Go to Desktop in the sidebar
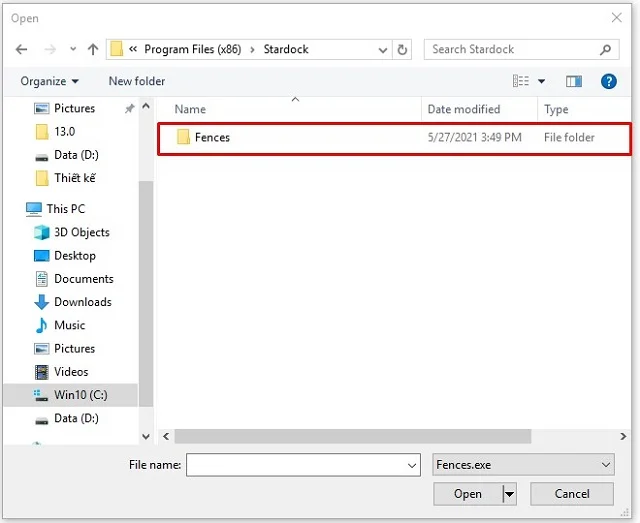The image size is (640, 523). point(65,256)
